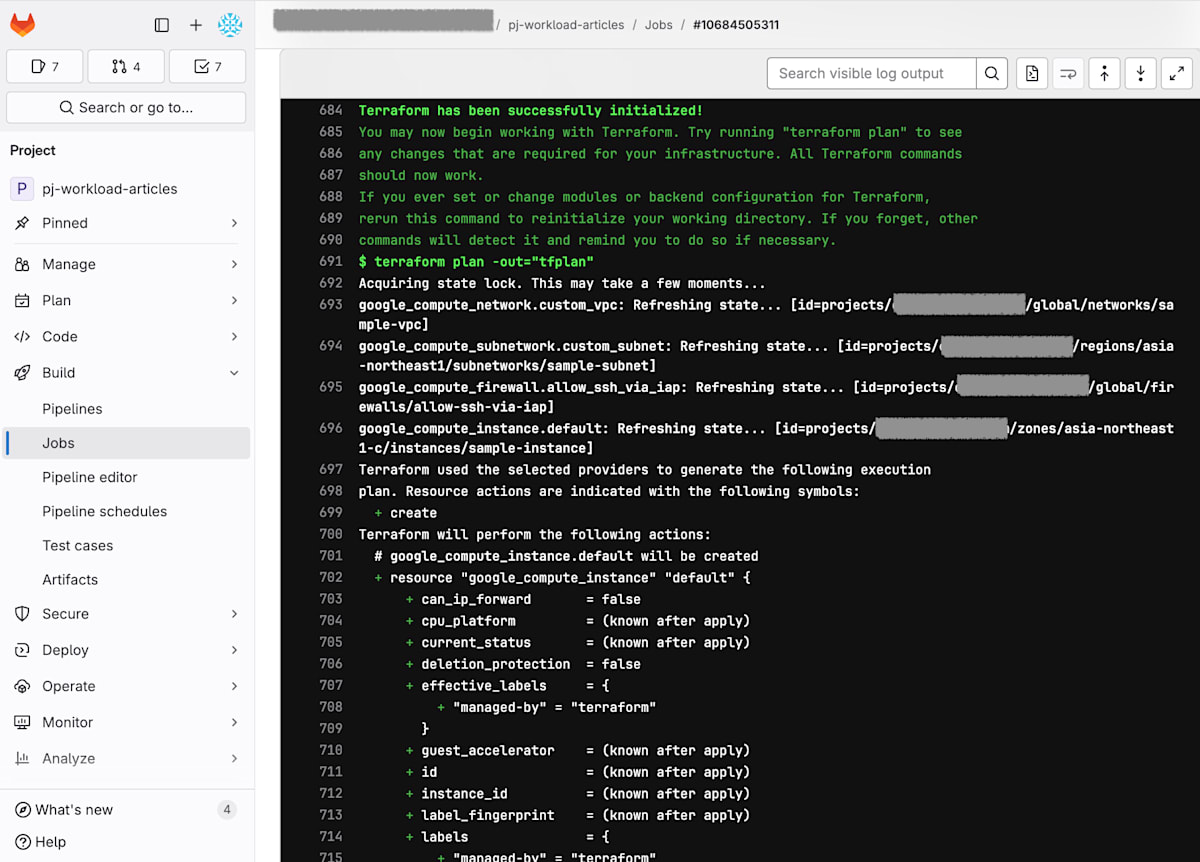This screenshot has width=1200, height=862.
Task: Open to-do list counter showing 7
Action: (207, 66)
